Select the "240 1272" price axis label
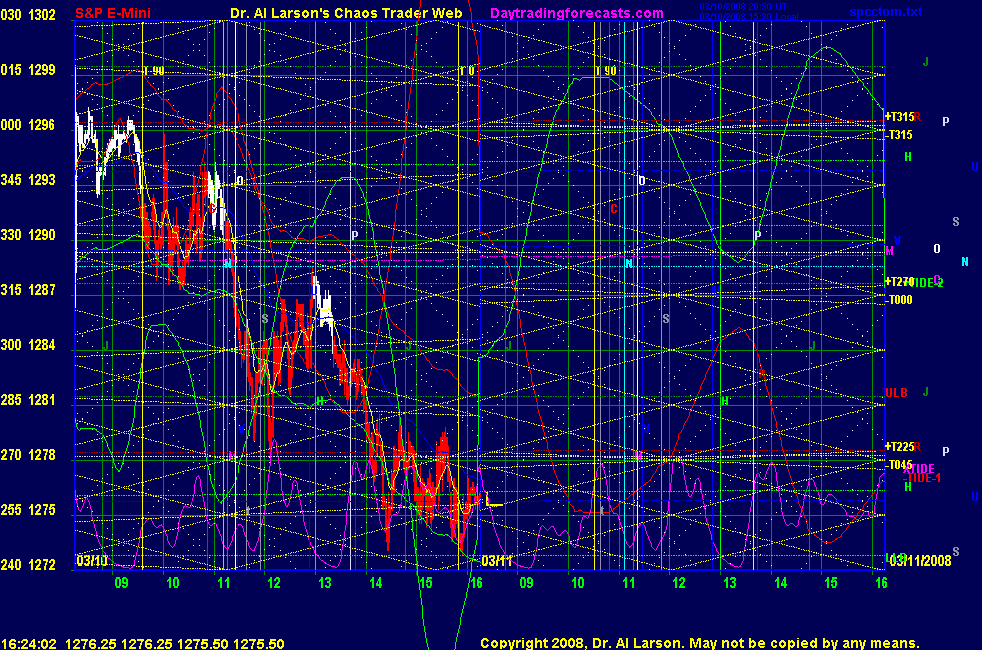 (x=28, y=565)
